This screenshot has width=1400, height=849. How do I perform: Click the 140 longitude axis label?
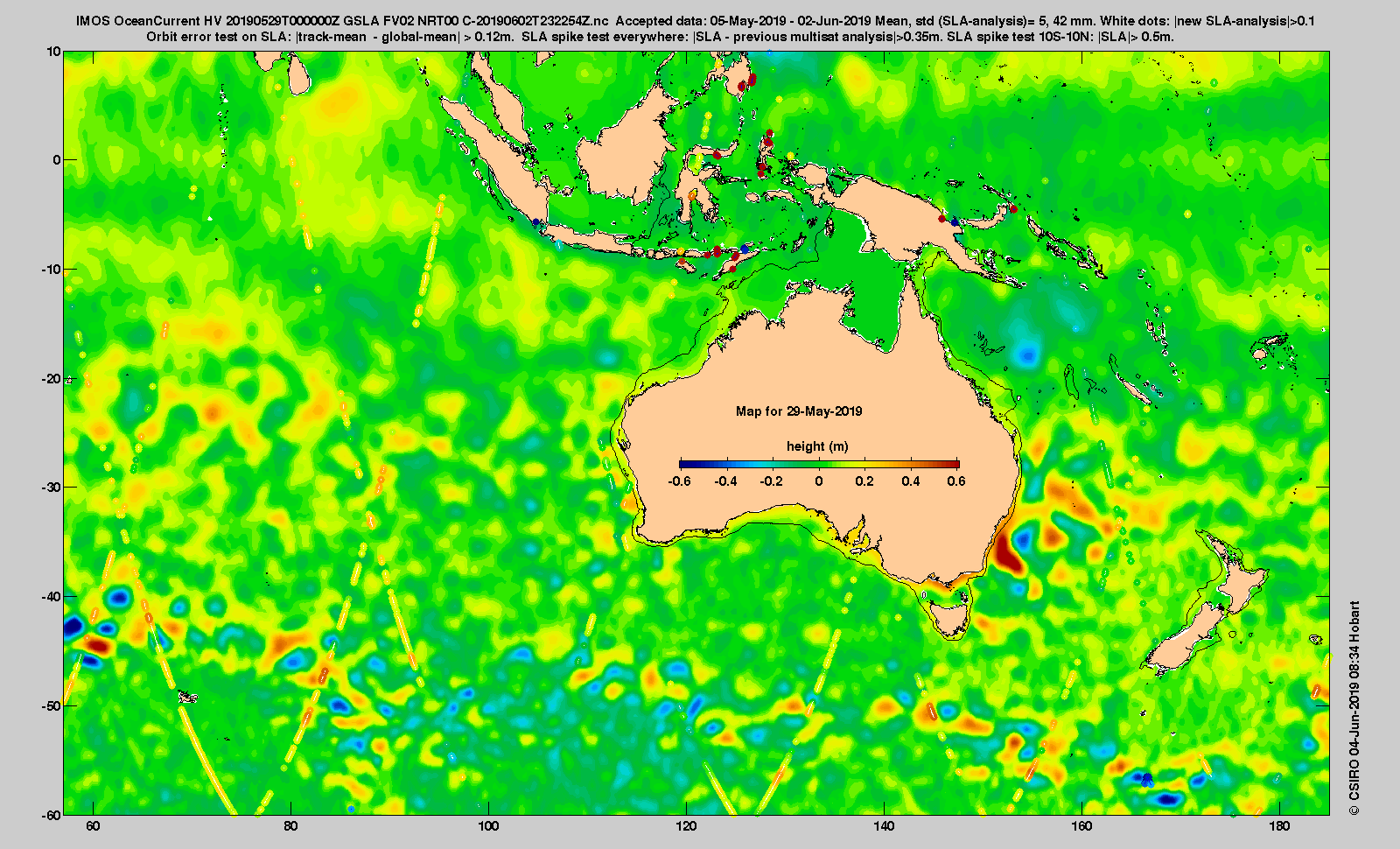pos(884,826)
